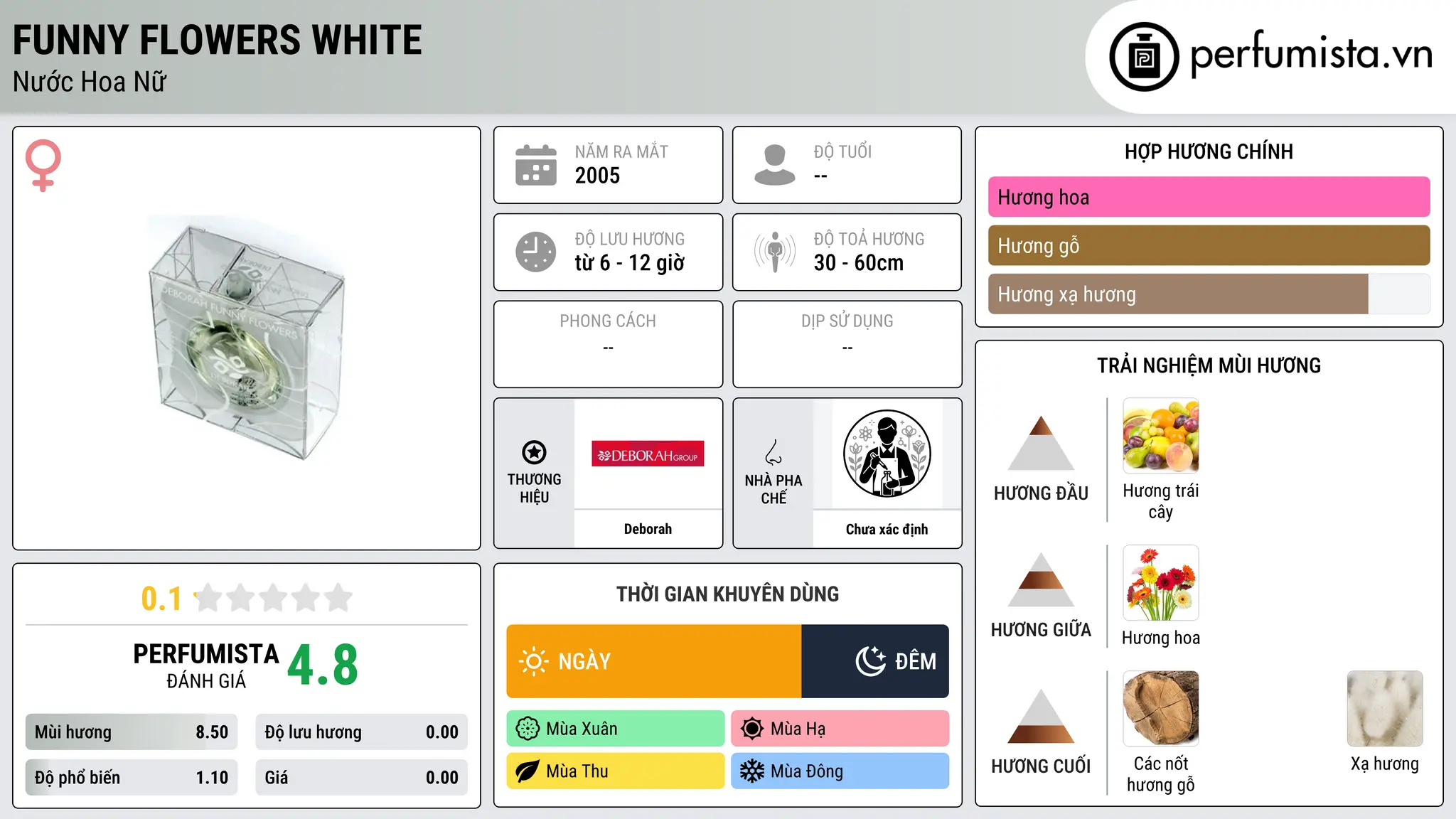Click the five-star rating icons
This screenshot has width=1456, height=819.
click(x=274, y=598)
